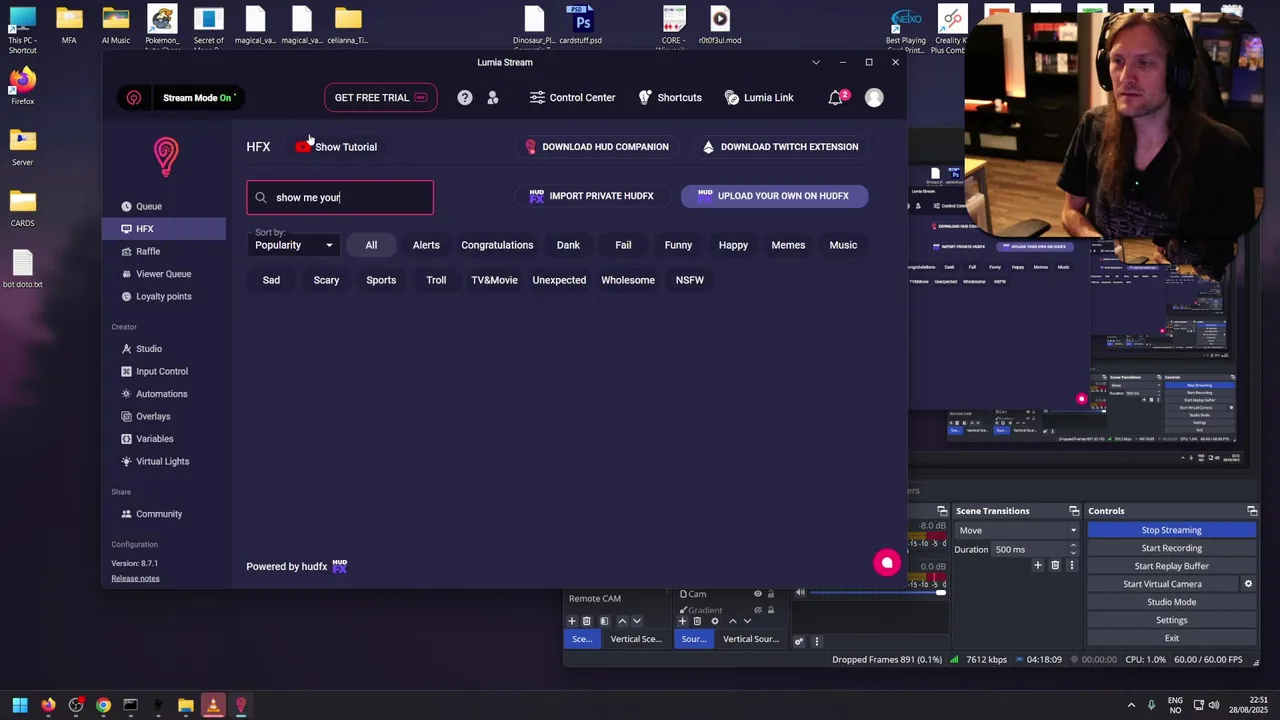Remove the selected source in OBS
Viewport: 1280px width, 720px height.
[x=697, y=621]
